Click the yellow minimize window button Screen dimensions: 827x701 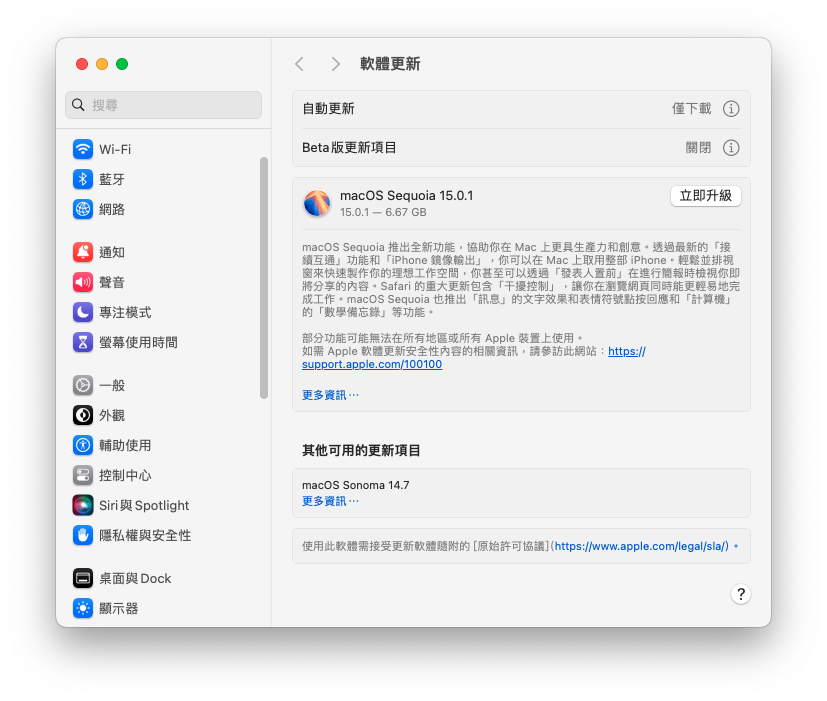click(102, 64)
